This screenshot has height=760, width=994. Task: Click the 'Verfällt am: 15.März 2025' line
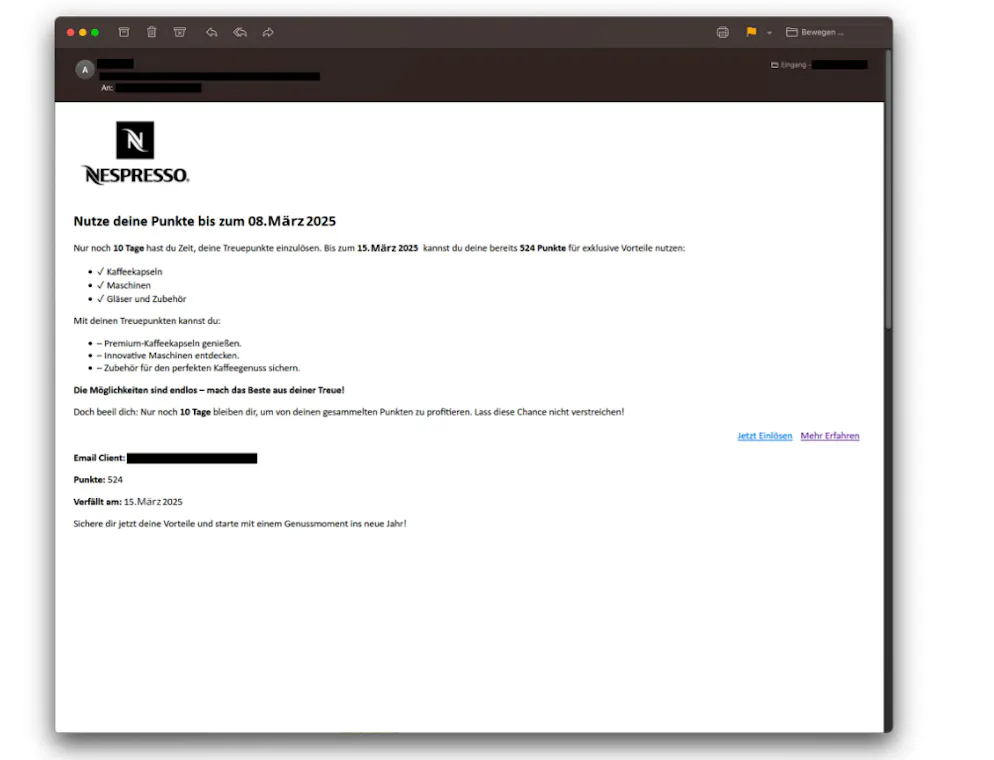[128, 501]
